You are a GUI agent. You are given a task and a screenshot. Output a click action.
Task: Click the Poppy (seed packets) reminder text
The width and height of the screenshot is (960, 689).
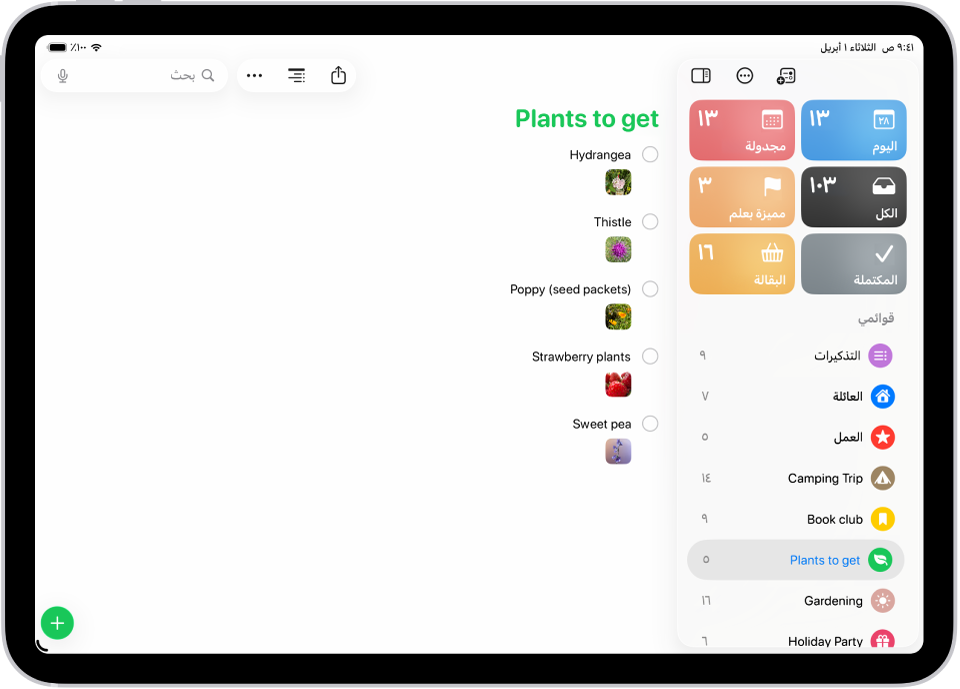pos(570,289)
